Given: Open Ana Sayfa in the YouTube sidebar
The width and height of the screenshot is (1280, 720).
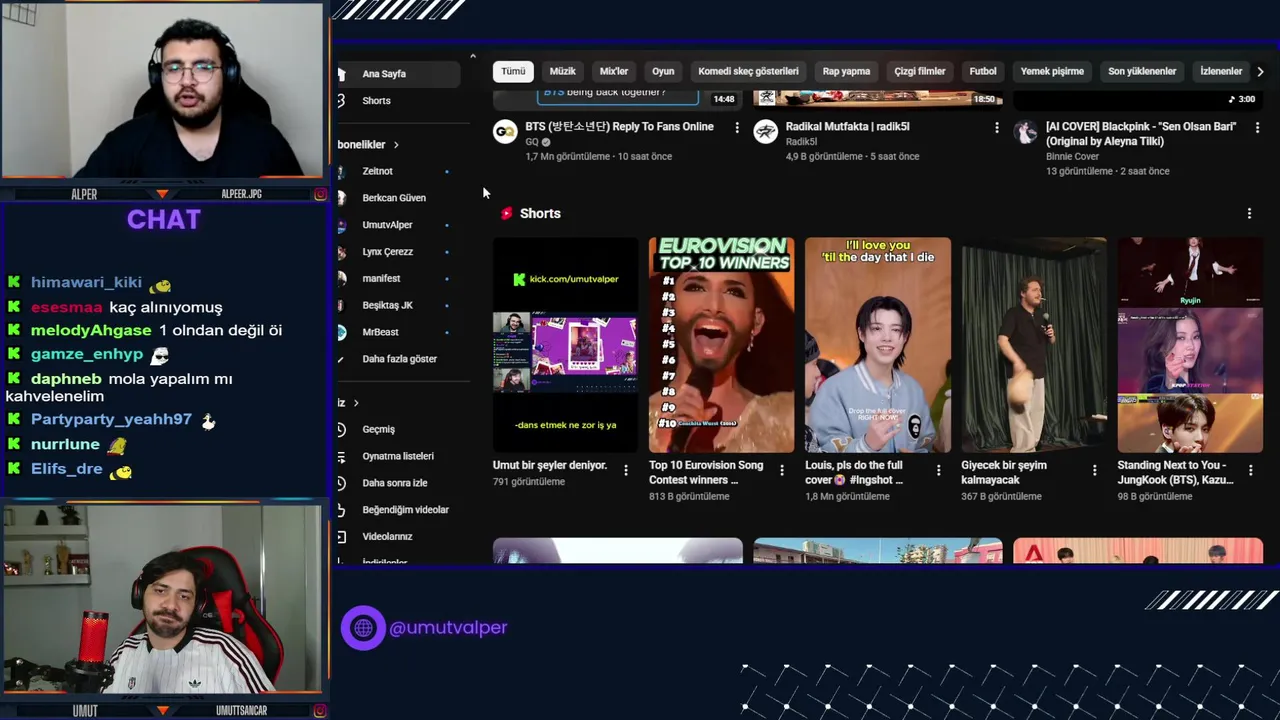Looking at the screenshot, I should pyautogui.click(x=399, y=74).
